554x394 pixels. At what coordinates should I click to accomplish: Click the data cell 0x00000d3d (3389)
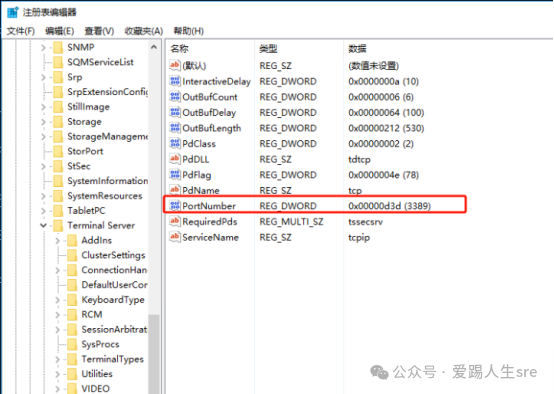(x=389, y=206)
